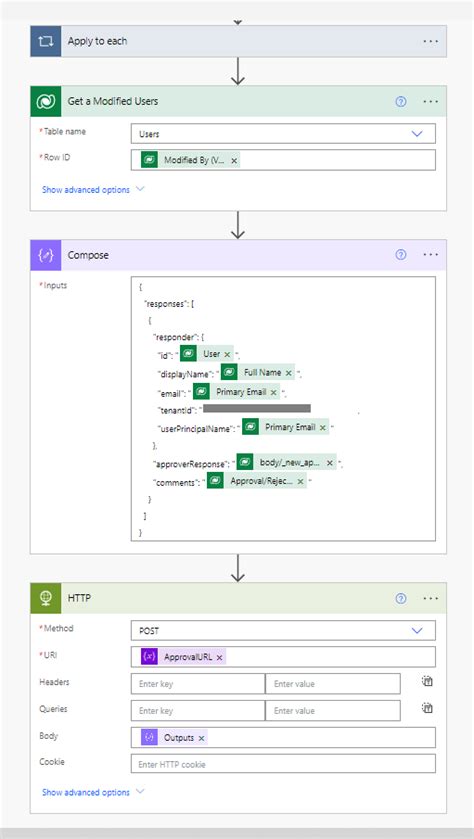Expand advanced options in Get a Modified Users

coord(93,189)
